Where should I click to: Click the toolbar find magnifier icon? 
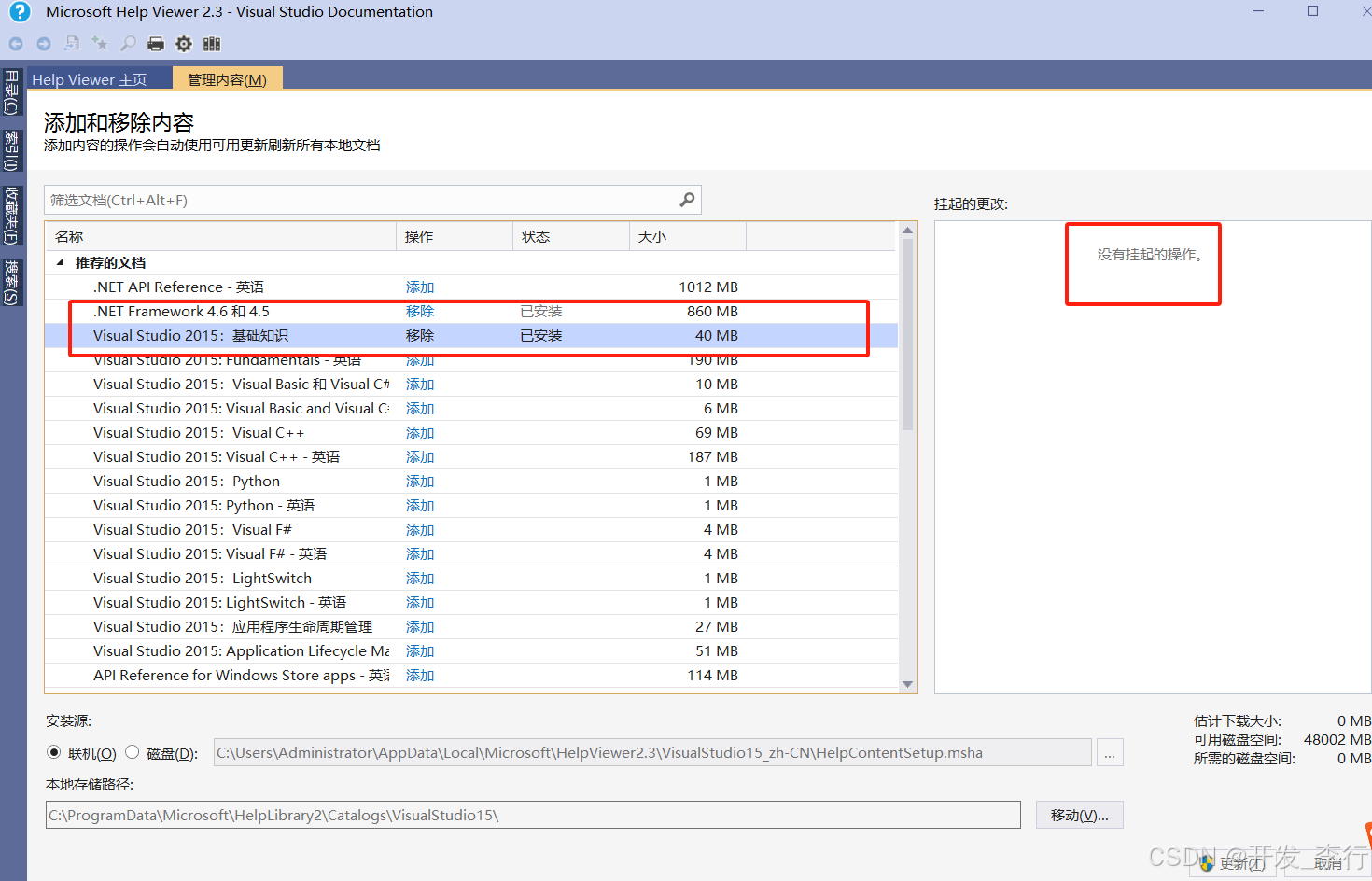[128, 44]
